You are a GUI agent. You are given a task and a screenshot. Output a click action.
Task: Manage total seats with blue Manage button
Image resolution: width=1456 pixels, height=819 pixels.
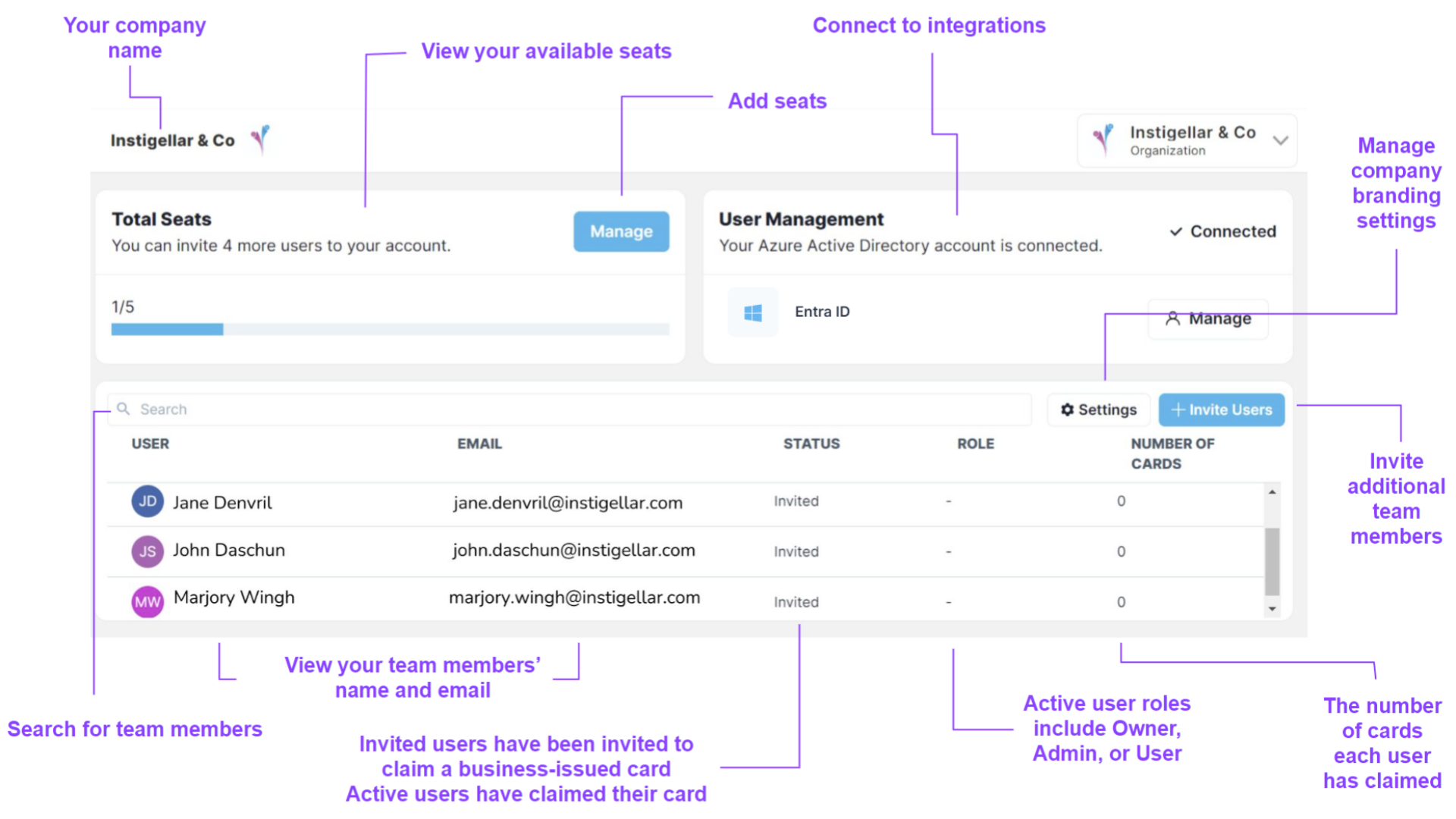pos(621,231)
